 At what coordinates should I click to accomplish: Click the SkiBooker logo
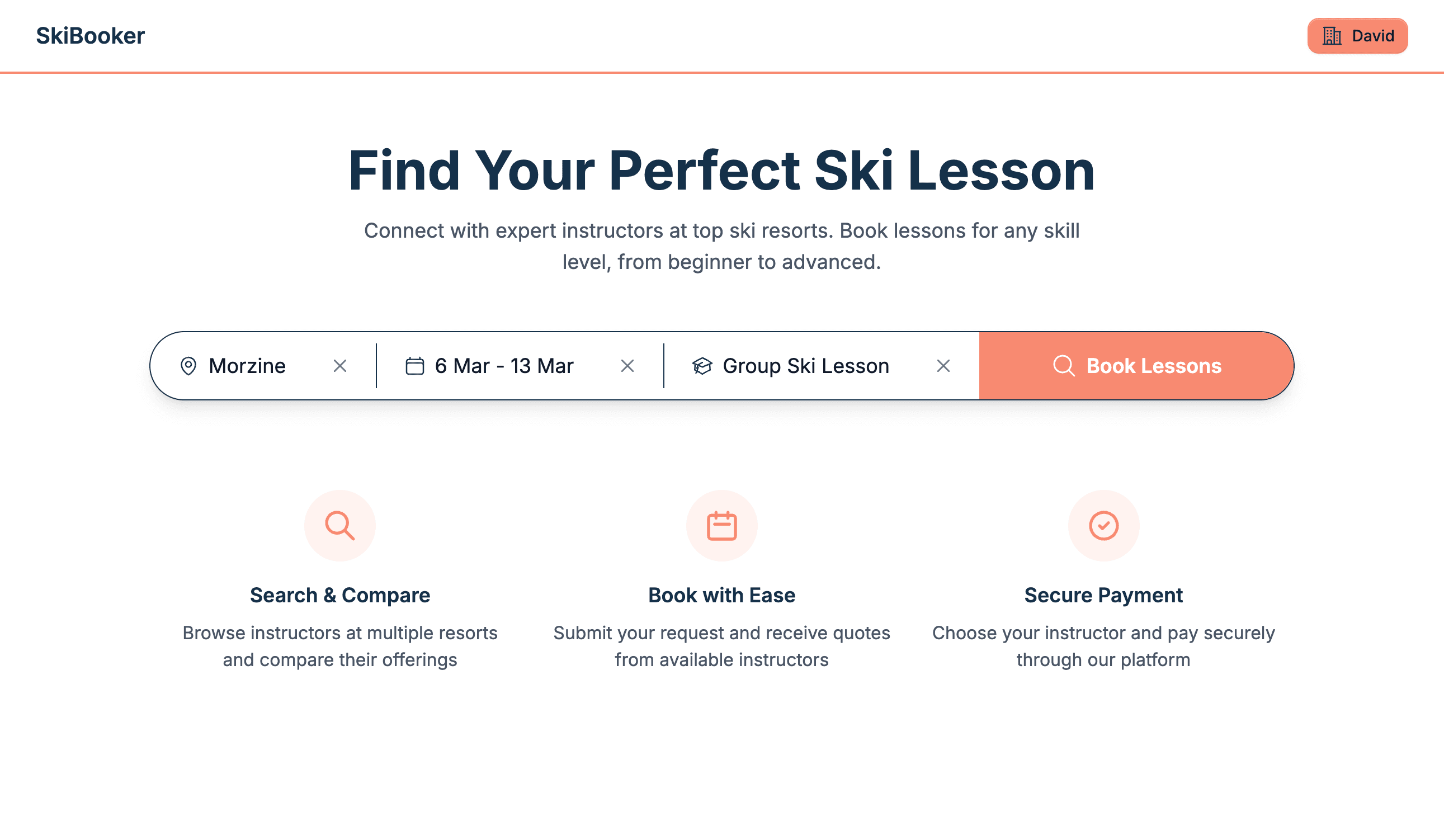click(x=90, y=36)
